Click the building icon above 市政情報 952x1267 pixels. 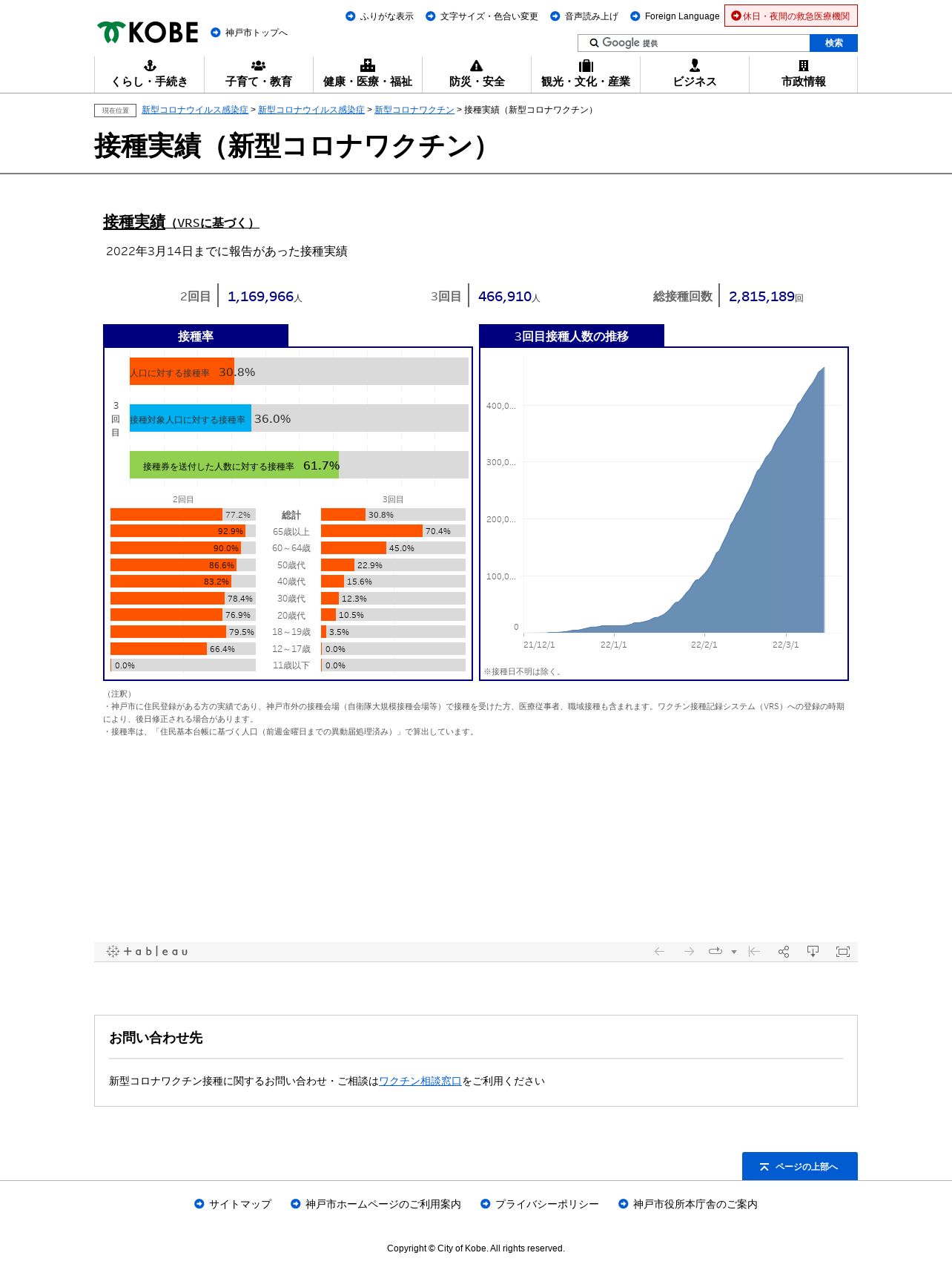tap(804, 65)
